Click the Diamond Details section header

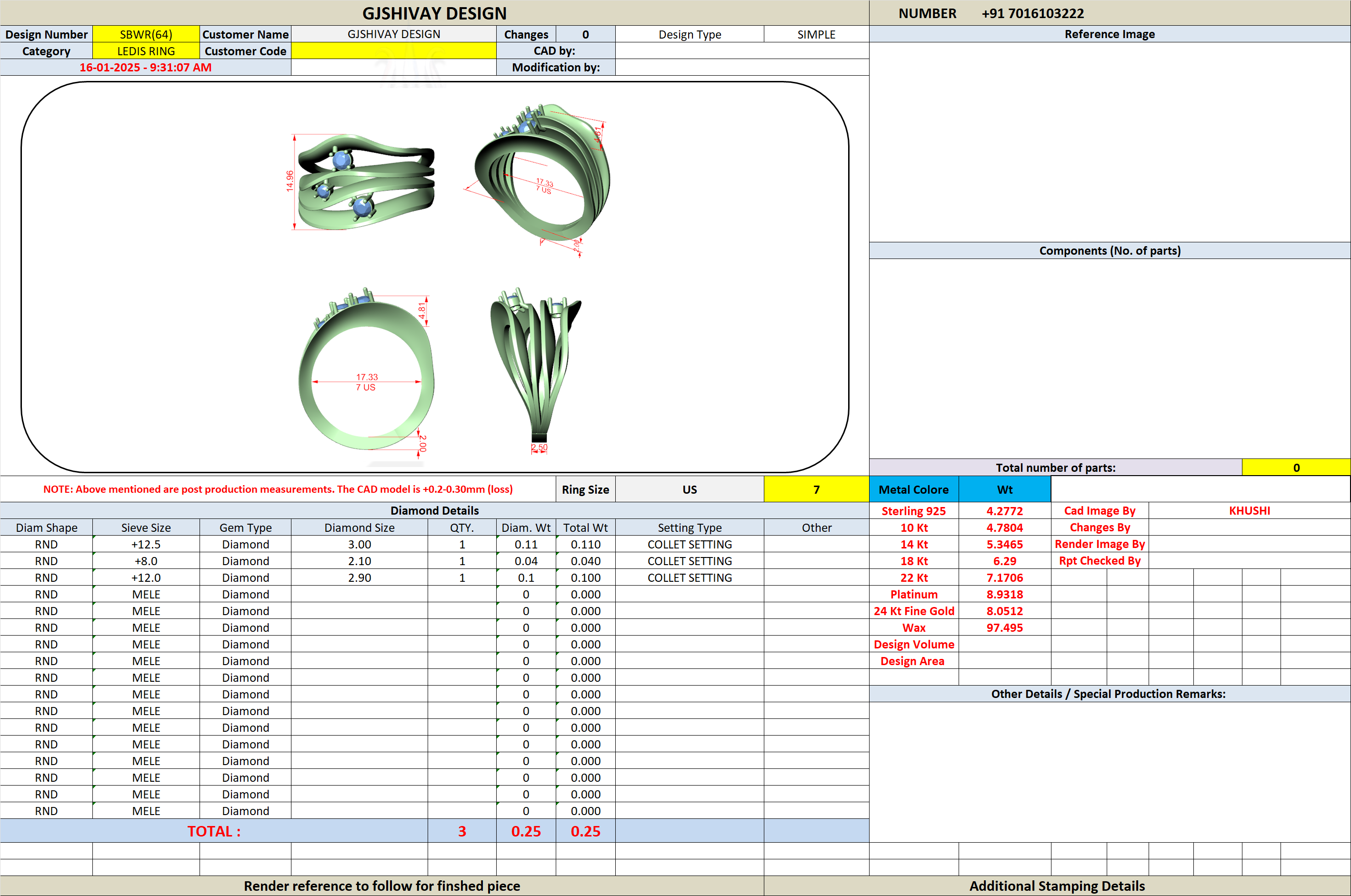[x=434, y=510]
